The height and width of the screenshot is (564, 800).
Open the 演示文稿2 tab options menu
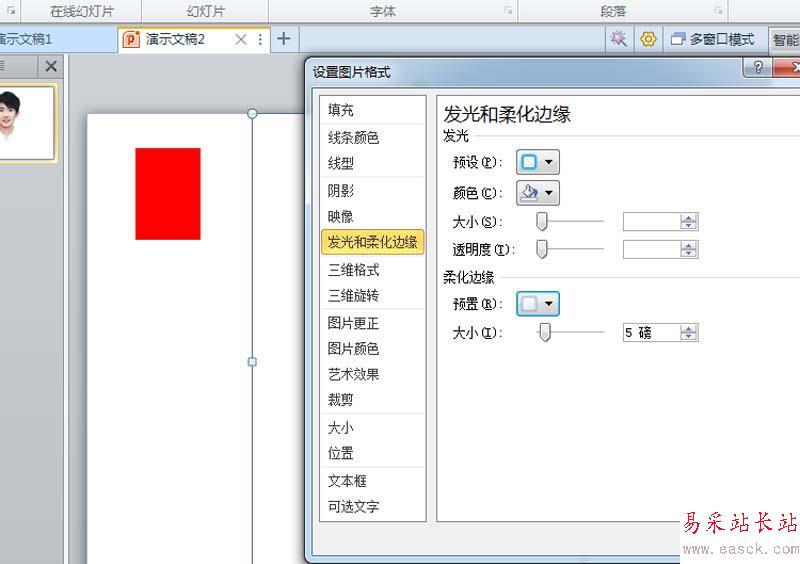pyautogui.click(x=260, y=39)
